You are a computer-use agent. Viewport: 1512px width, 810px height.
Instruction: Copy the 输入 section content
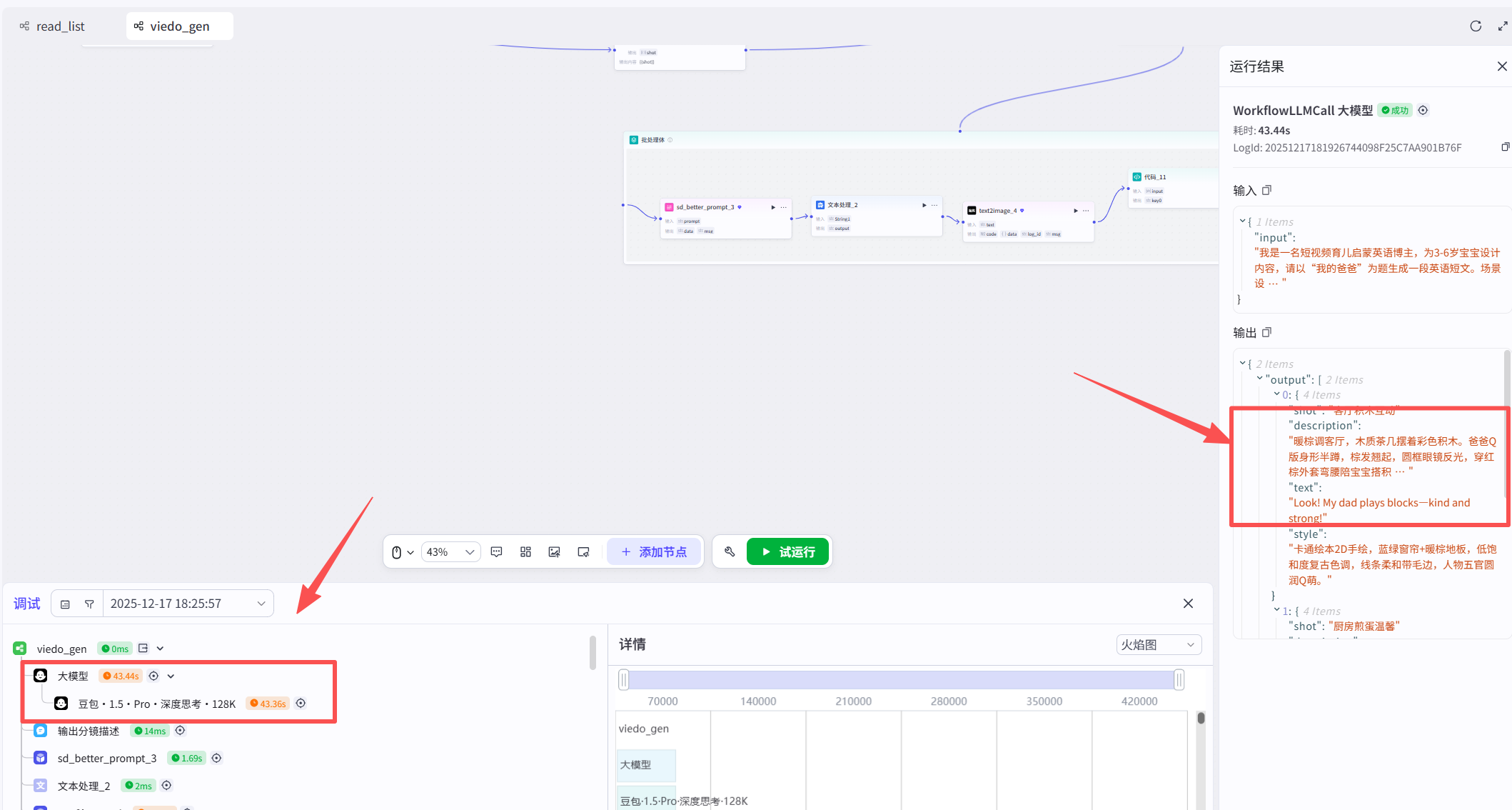pyautogui.click(x=1267, y=190)
